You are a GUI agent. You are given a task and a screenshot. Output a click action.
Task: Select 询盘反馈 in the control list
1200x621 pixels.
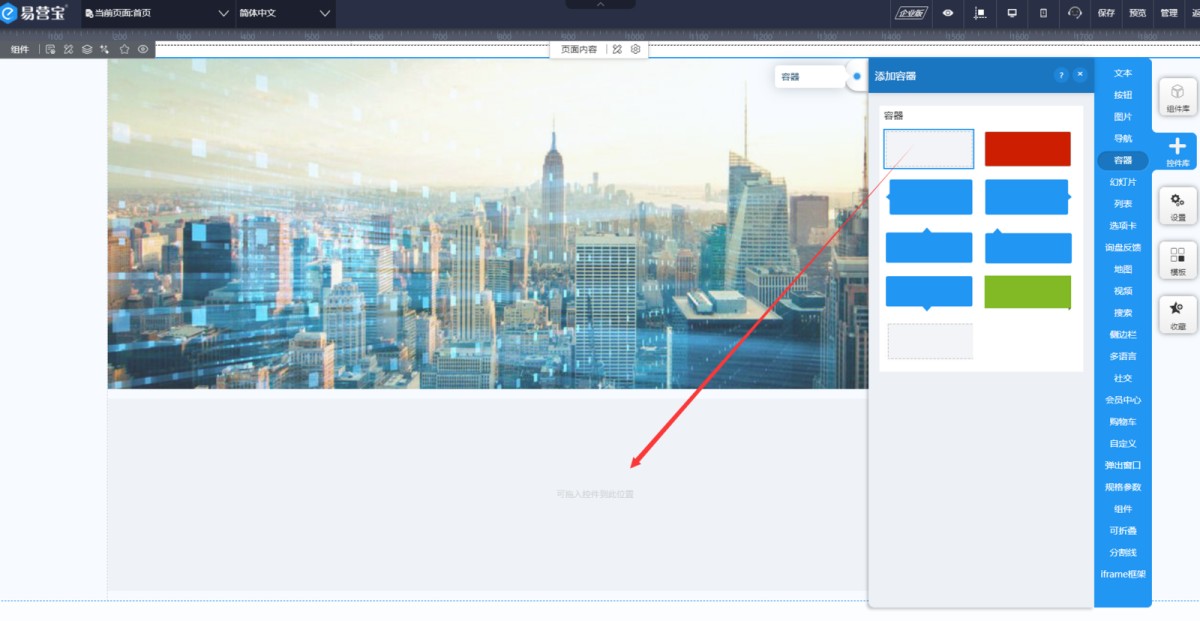coord(1123,247)
